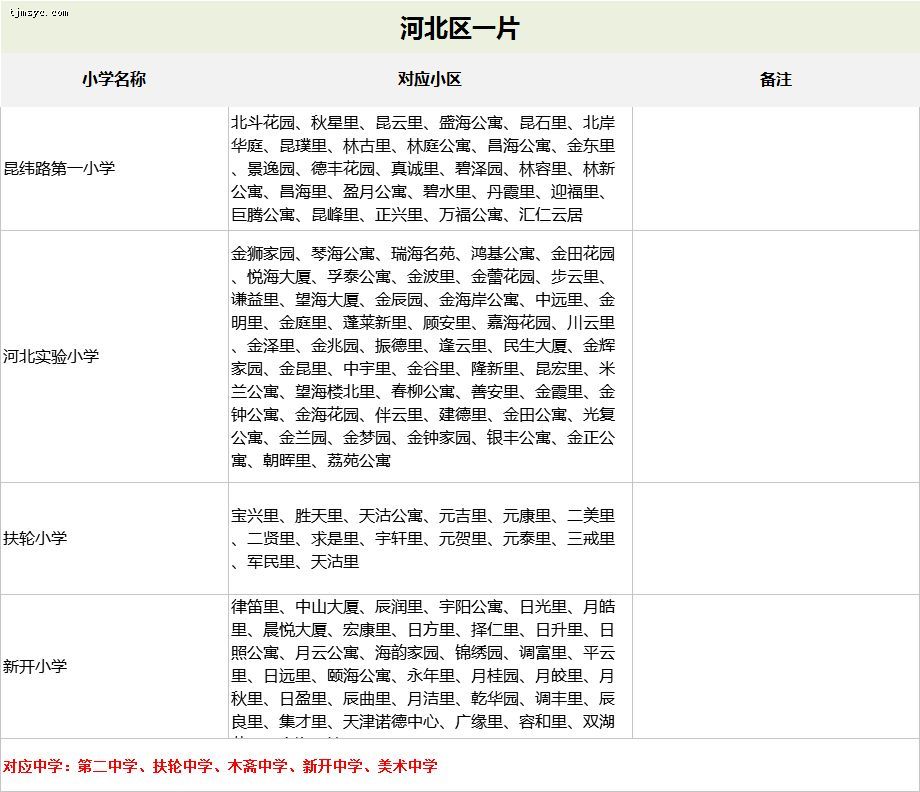The image size is (920, 792).
Task: Click the empty 备注 cell for 昆纬路第一小学
Action: click(x=775, y=168)
